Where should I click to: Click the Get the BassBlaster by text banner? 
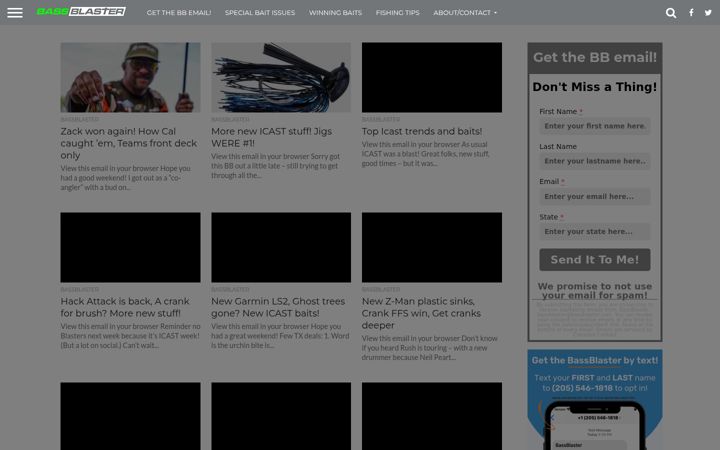tap(595, 399)
